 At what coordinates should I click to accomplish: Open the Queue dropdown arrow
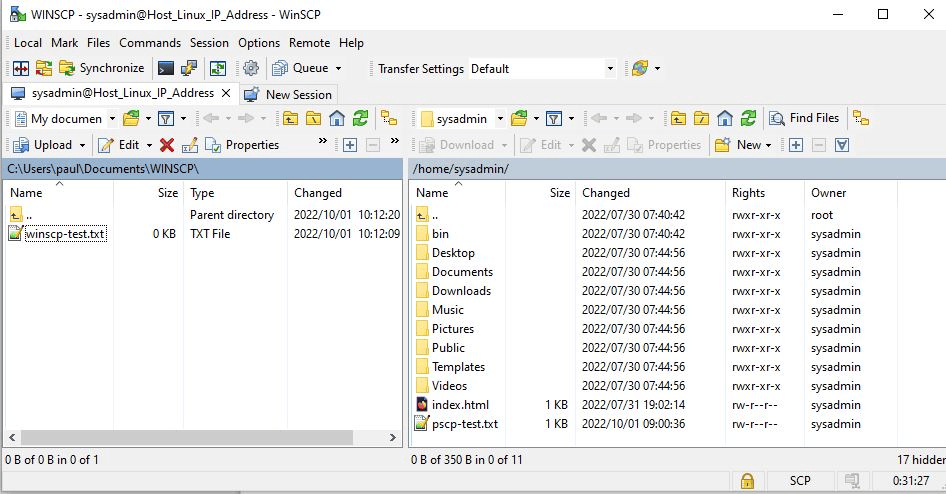coord(338,69)
